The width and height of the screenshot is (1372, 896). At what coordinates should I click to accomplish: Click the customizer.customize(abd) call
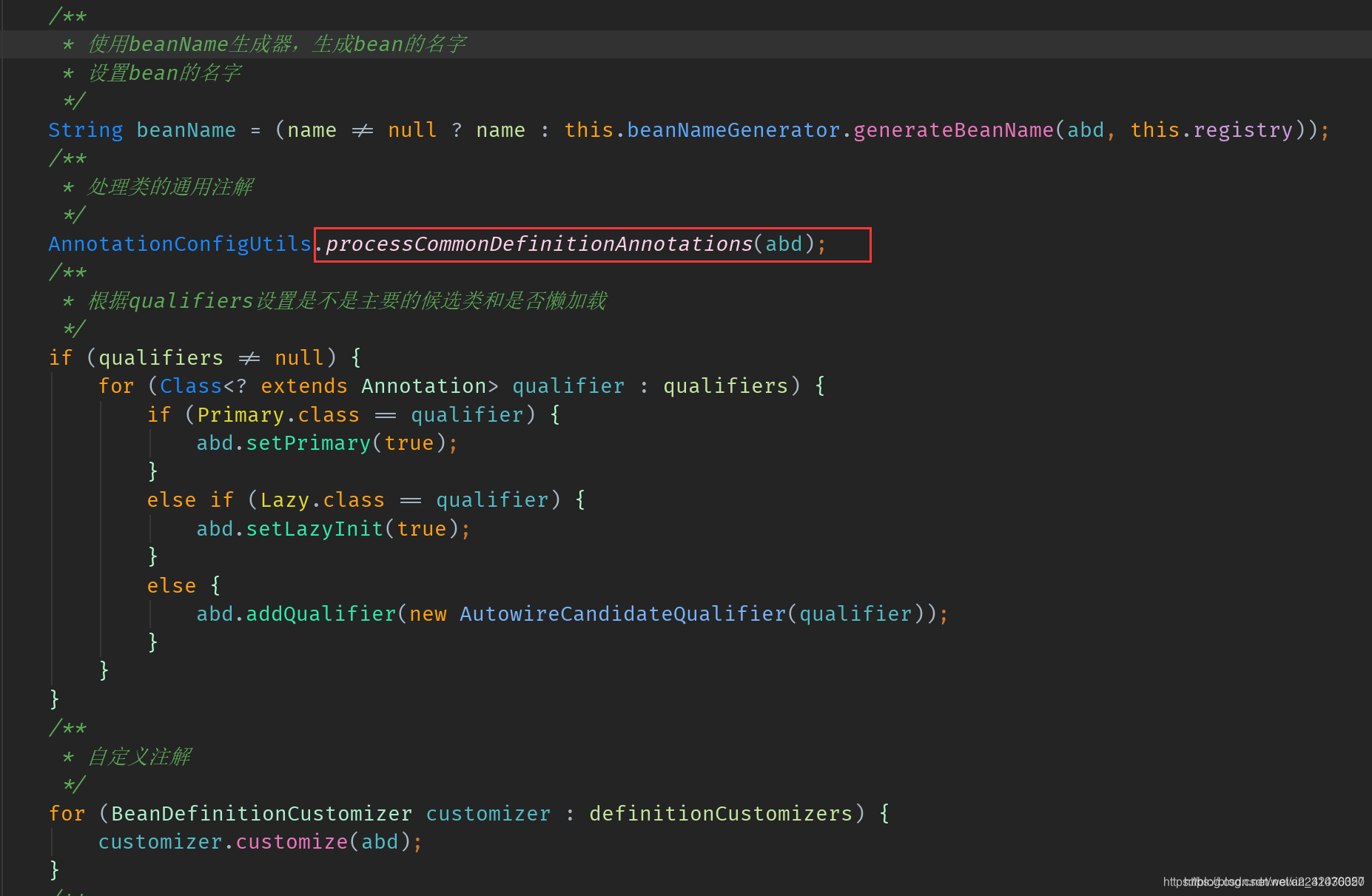click(260, 842)
